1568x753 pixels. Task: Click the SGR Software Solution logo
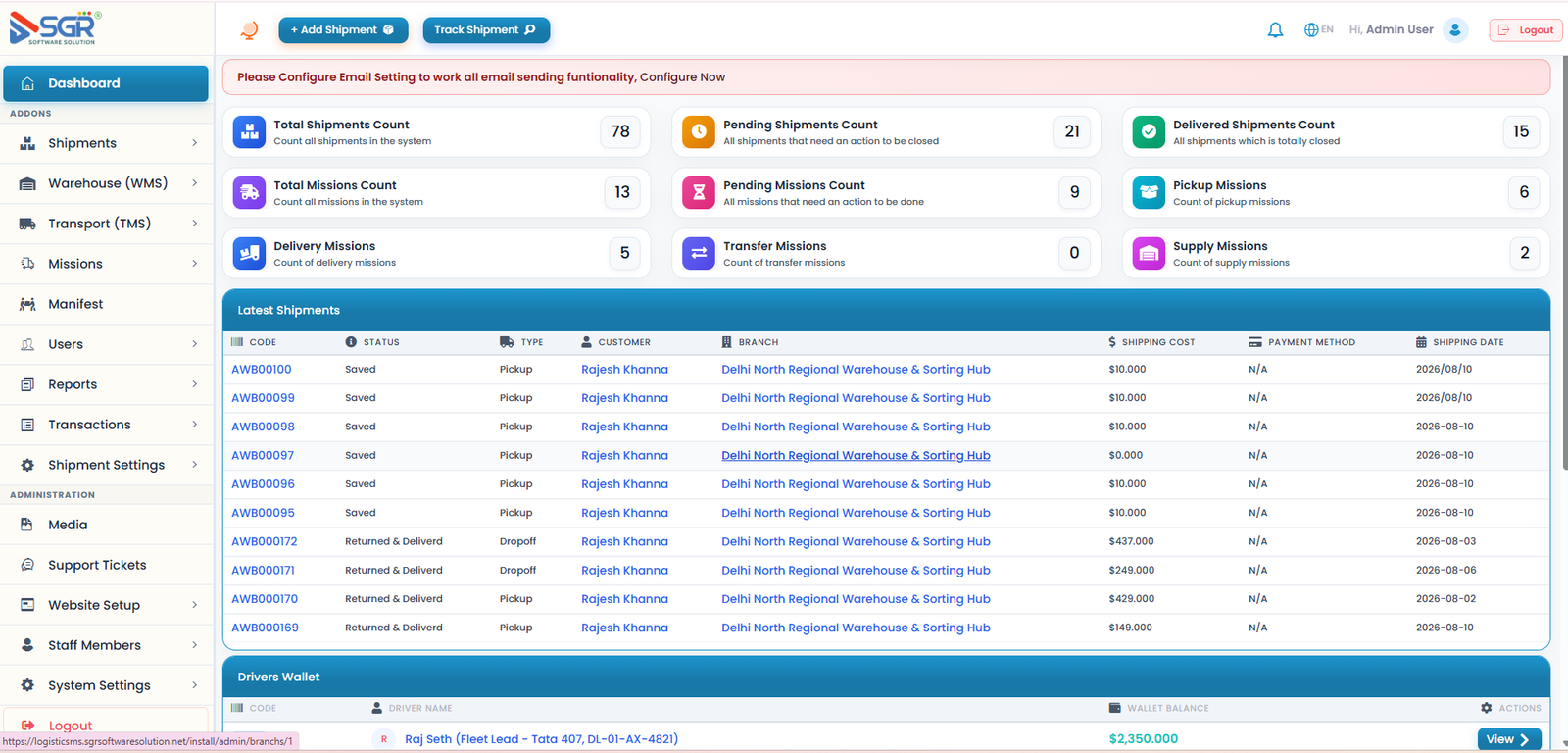(x=55, y=27)
